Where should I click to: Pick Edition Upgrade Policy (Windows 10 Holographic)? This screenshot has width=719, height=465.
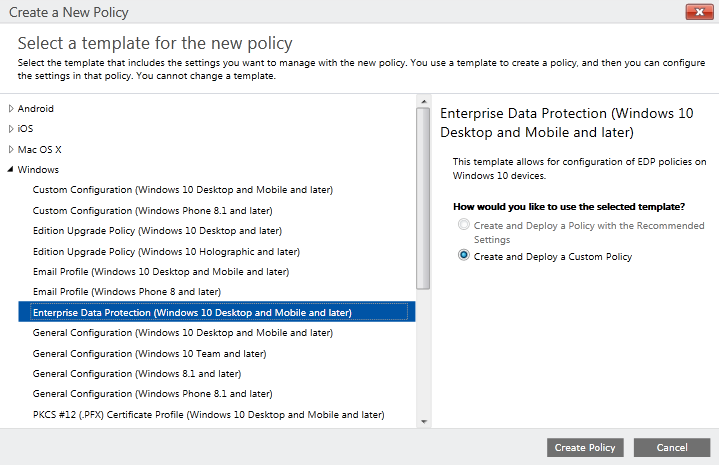click(x=166, y=251)
